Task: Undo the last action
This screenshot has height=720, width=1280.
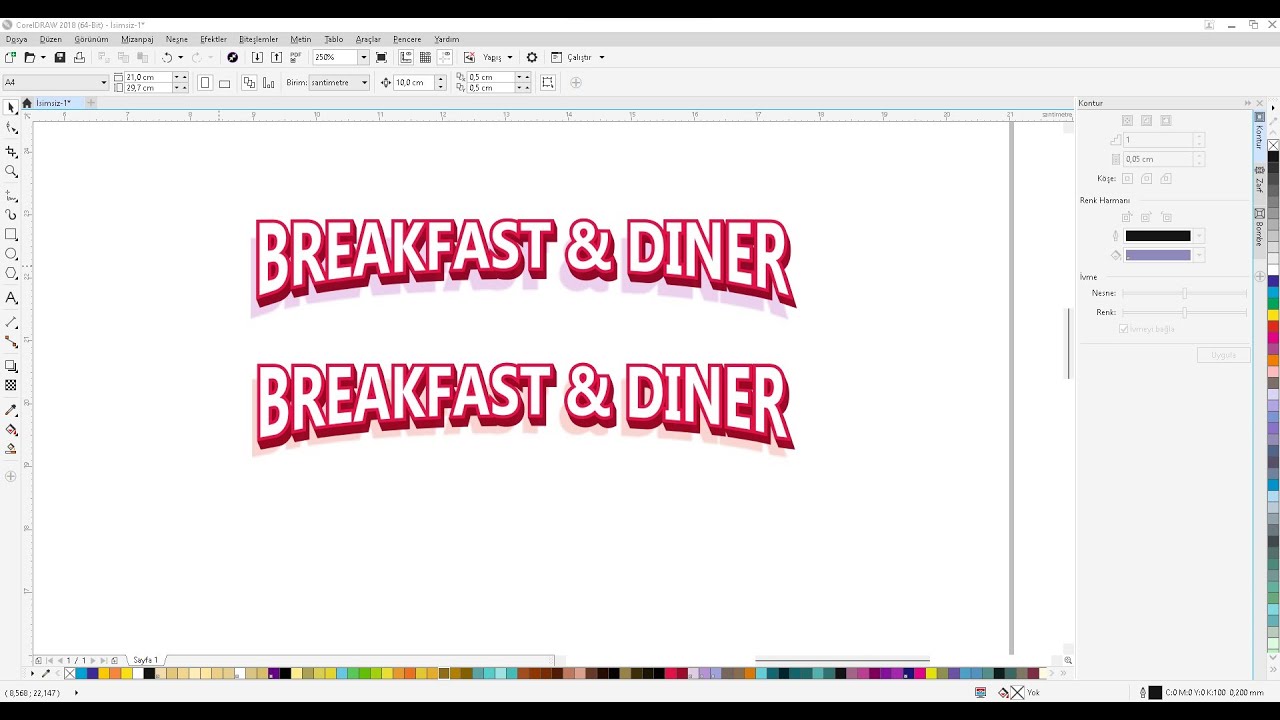Action: pyautogui.click(x=167, y=57)
